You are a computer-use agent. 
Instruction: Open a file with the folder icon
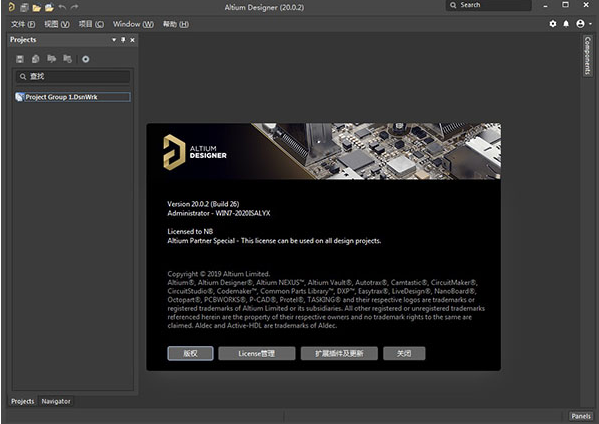tap(37, 7)
